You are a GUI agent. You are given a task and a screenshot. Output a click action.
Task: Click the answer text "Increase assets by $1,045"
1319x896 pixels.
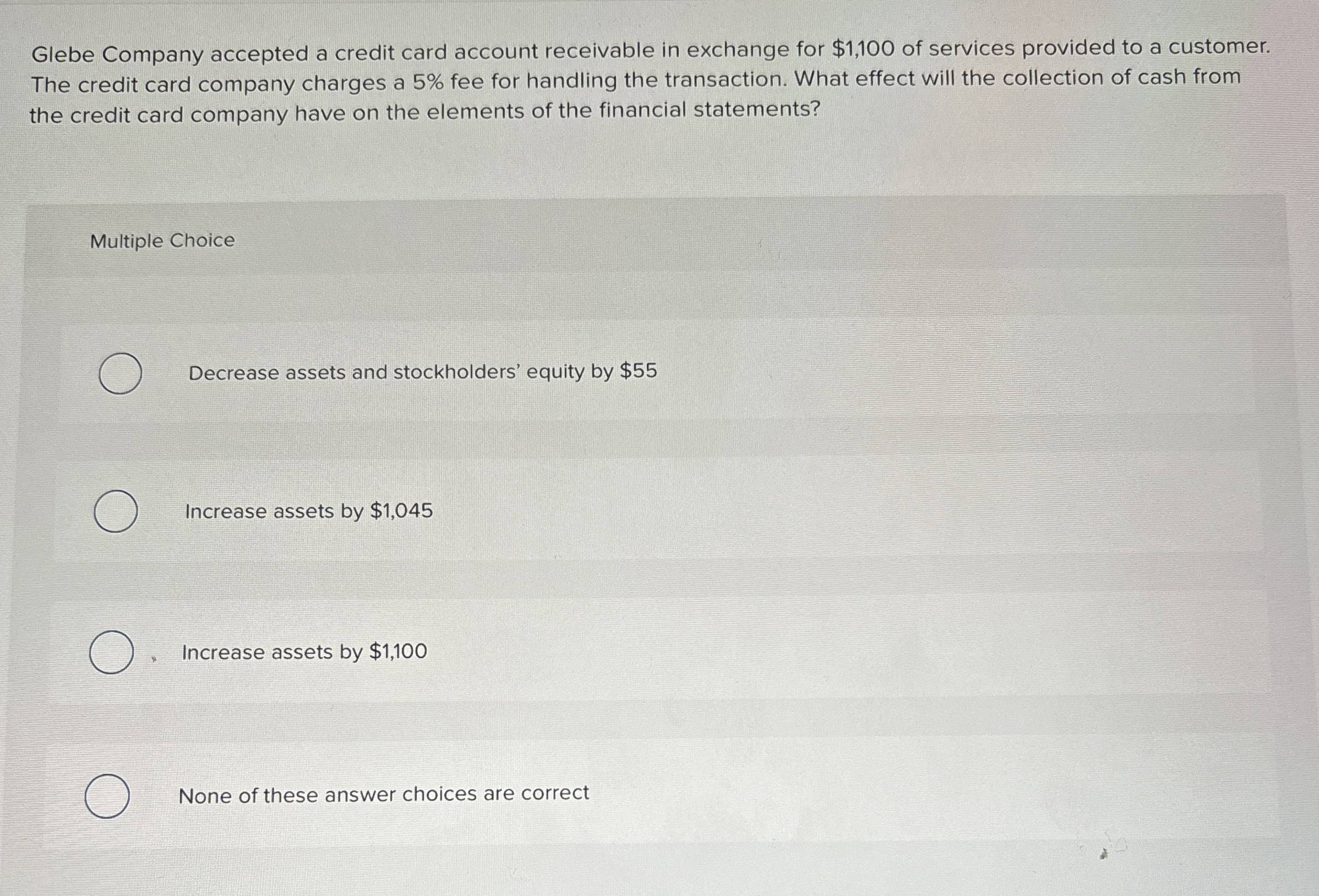(309, 510)
